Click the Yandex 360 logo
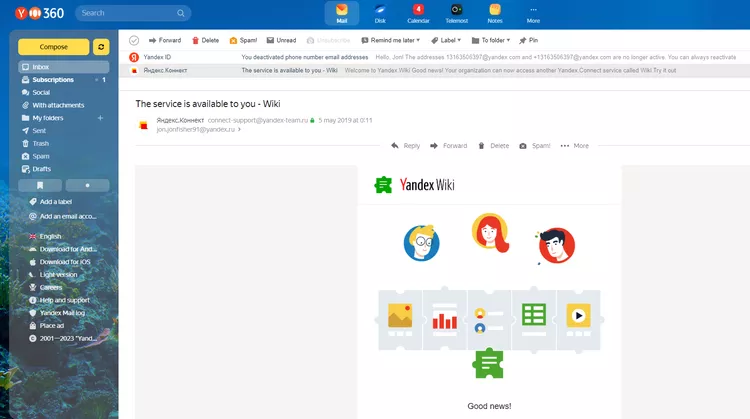Viewport: 750px width, 419px height. (x=39, y=13)
